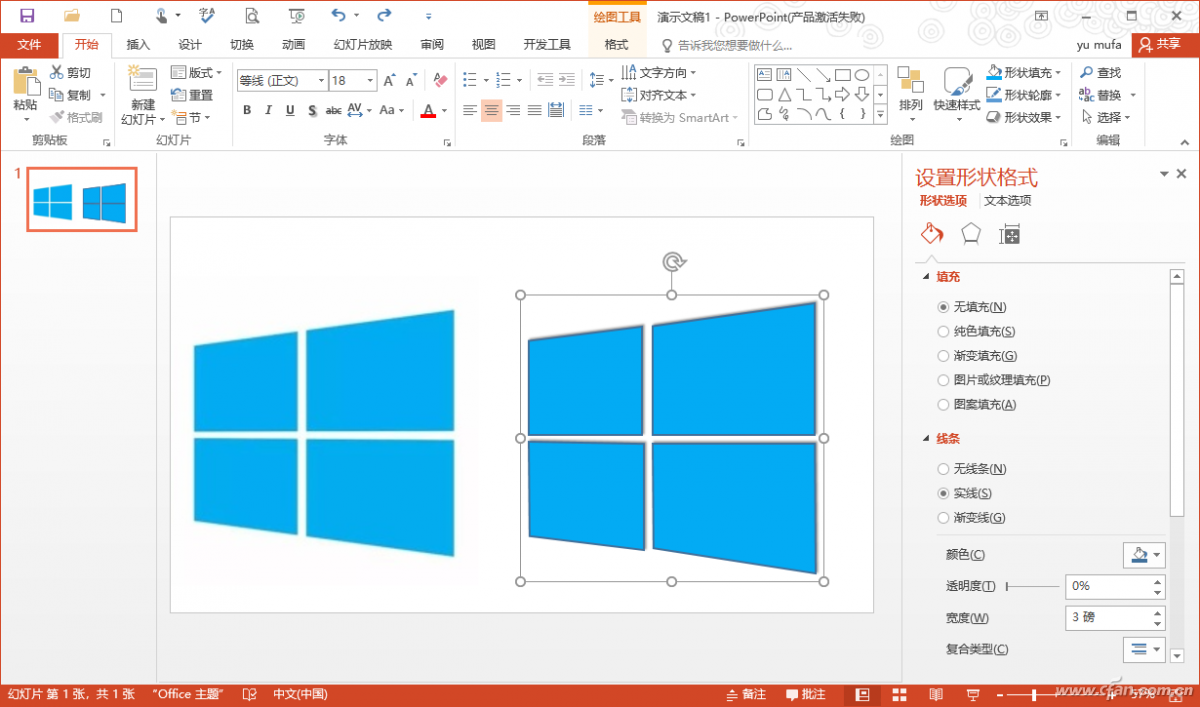Select the rectangle shape in shapes gallery
This screenshot has width=1200, height=707.
click(x=842, y=75)
